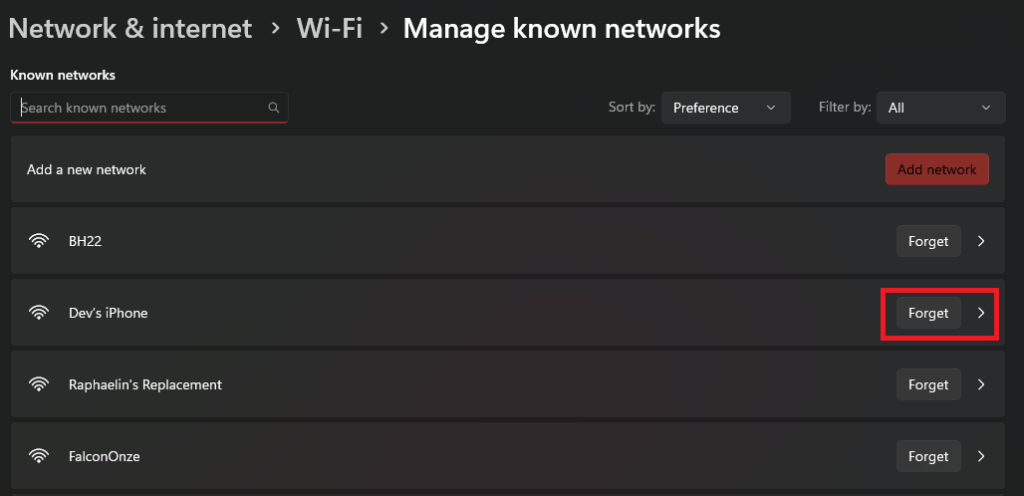The width and height of the screenshot is (1024, 496).
Task: Click the BH22 Wi-Fi signal icon
Action: coord(39,241)
